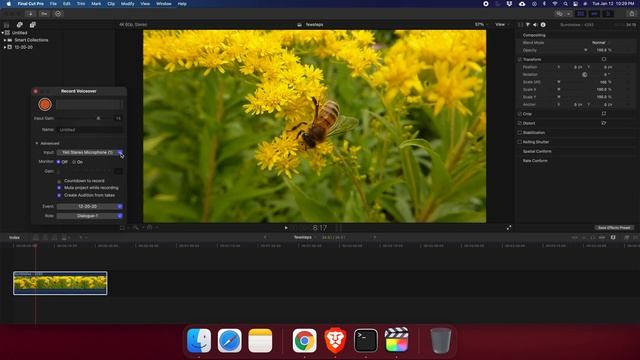Click the Share export button
640x360 pixels.
pos(632,14)
